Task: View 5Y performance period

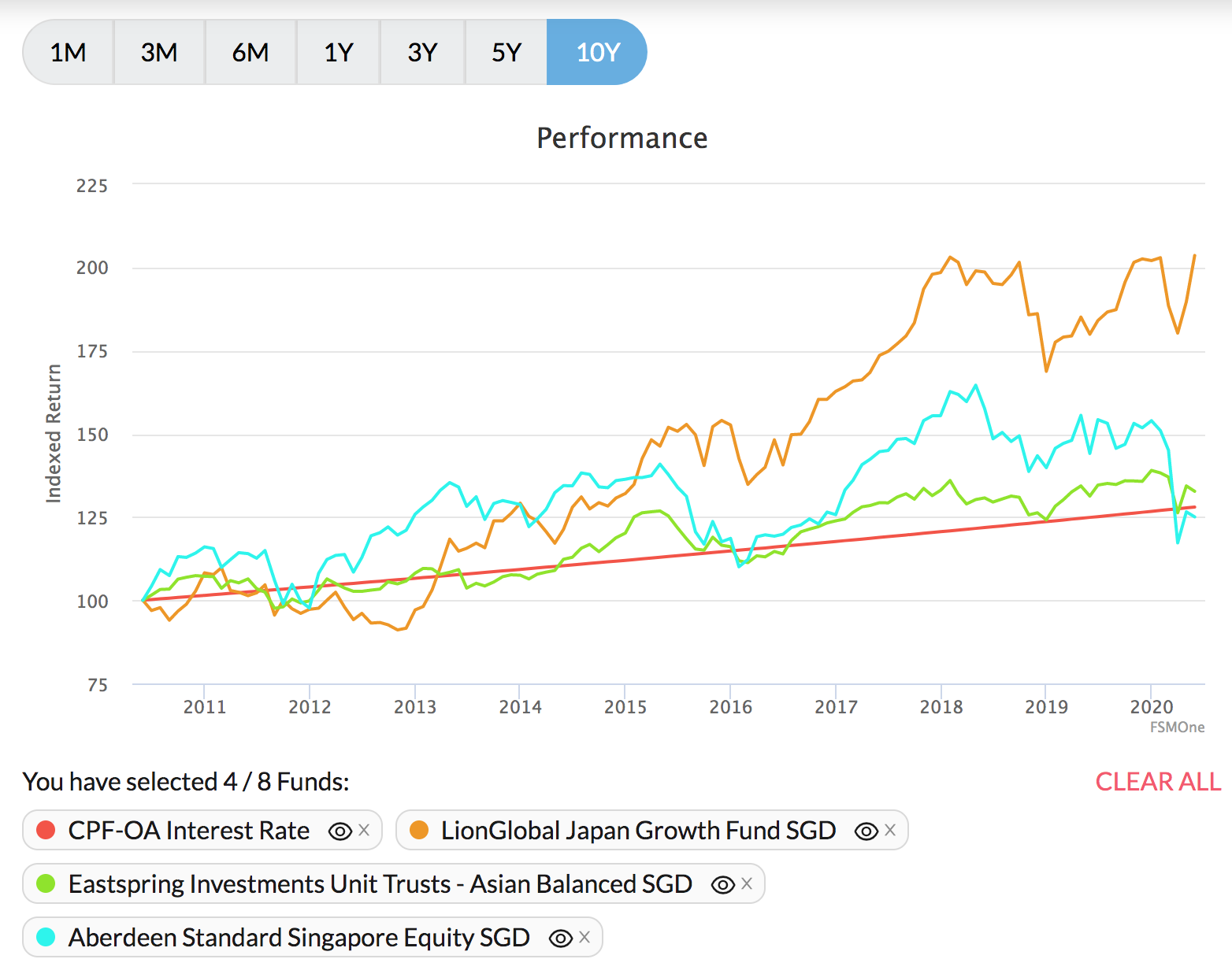Action: (507, 52)
